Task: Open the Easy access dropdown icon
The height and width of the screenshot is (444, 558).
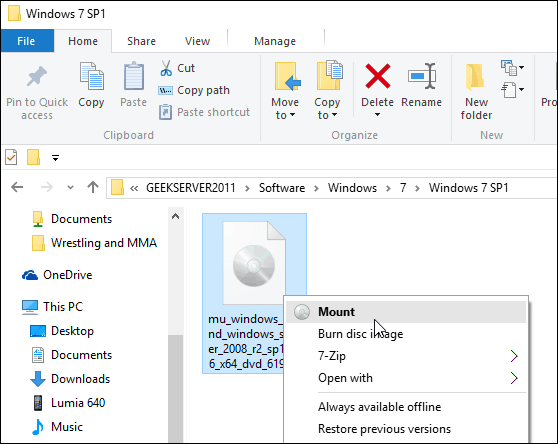Action: pyautogui.click(x=512, y=90)
